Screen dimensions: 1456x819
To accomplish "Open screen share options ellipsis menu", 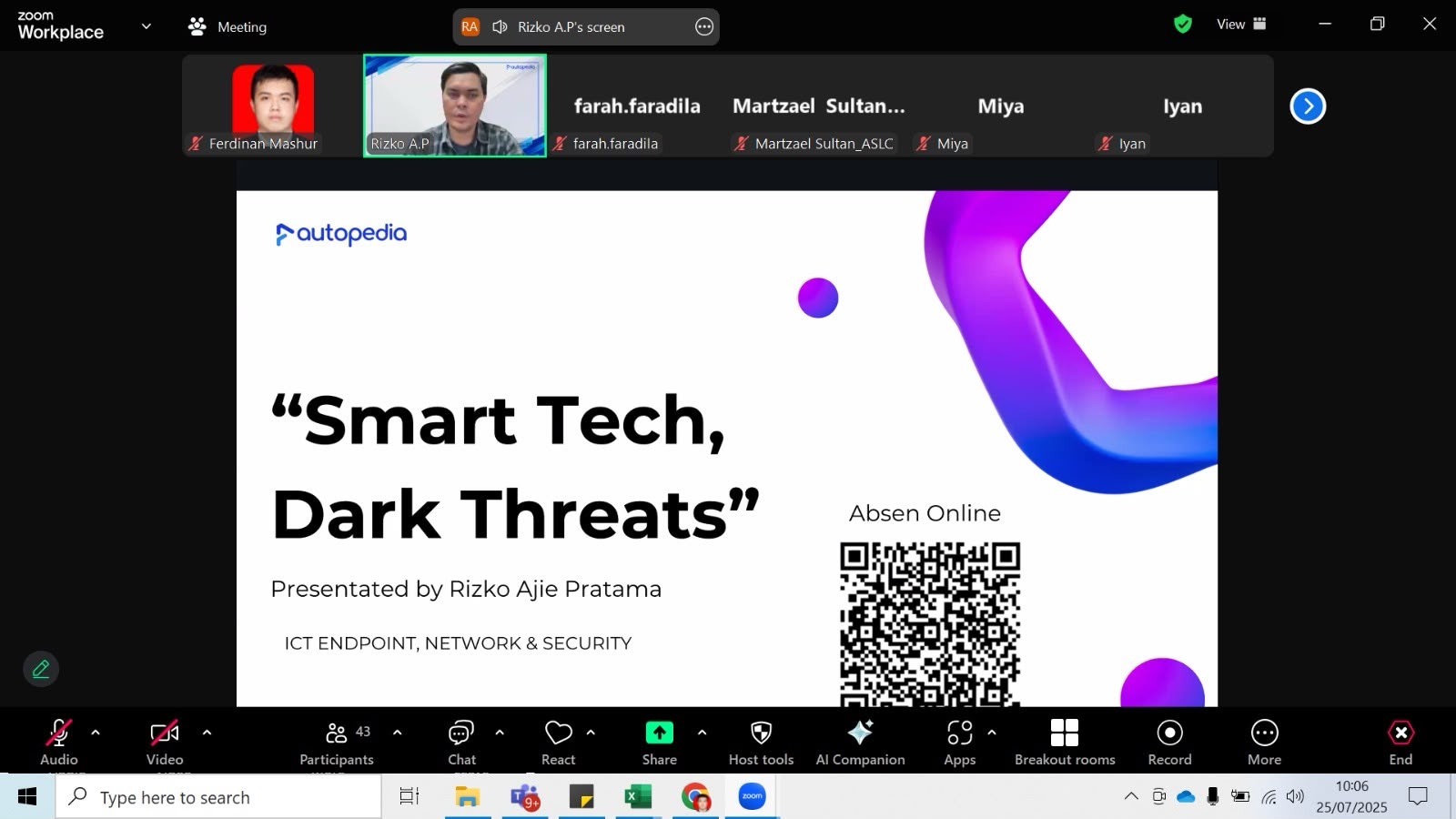I will [x=704, y=26].
